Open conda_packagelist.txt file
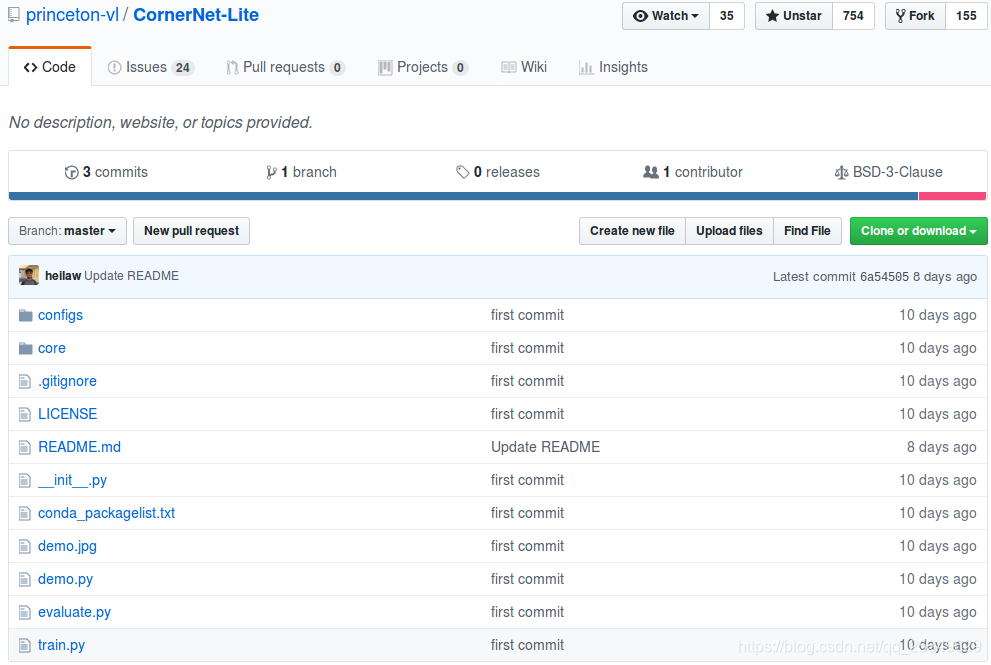Viewport: 991px width, 665px height. [x=106, y=513]
